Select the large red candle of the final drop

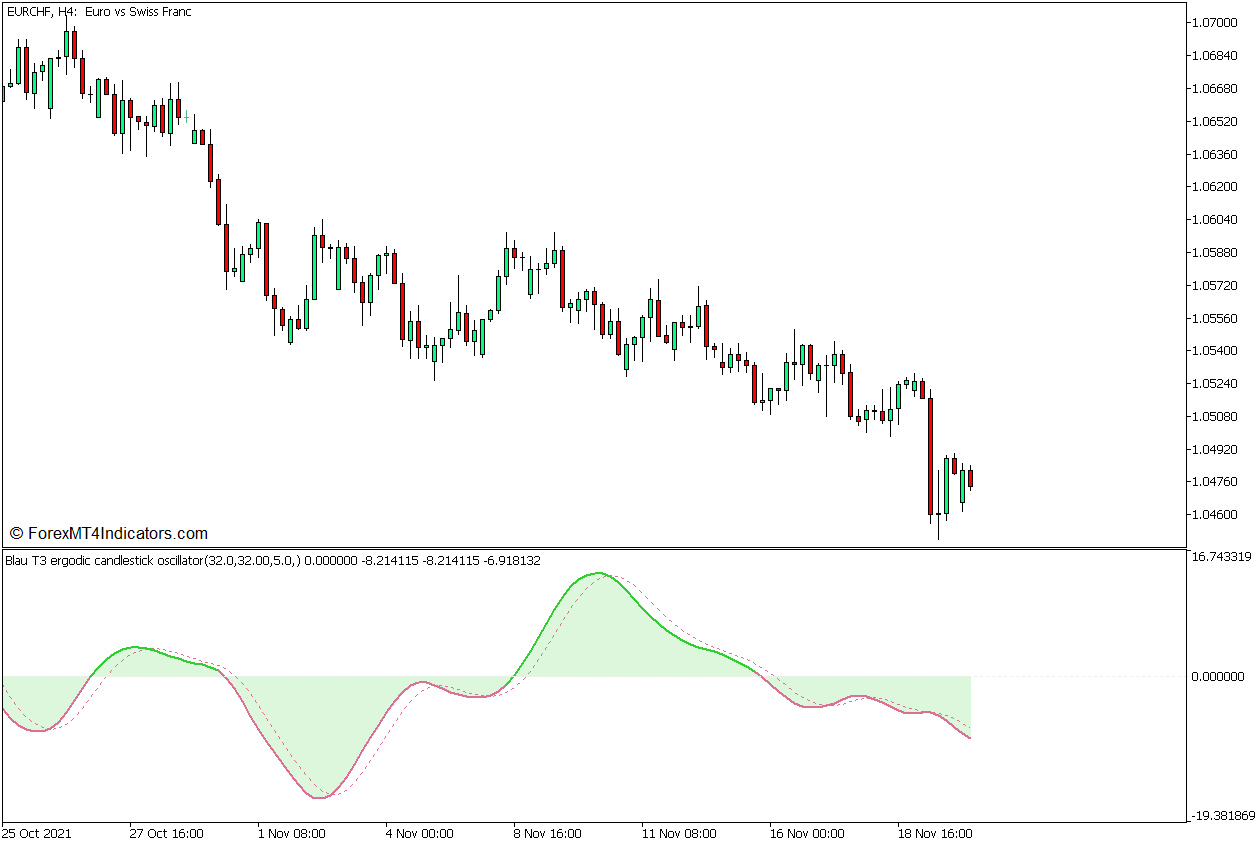coord(930,455)
